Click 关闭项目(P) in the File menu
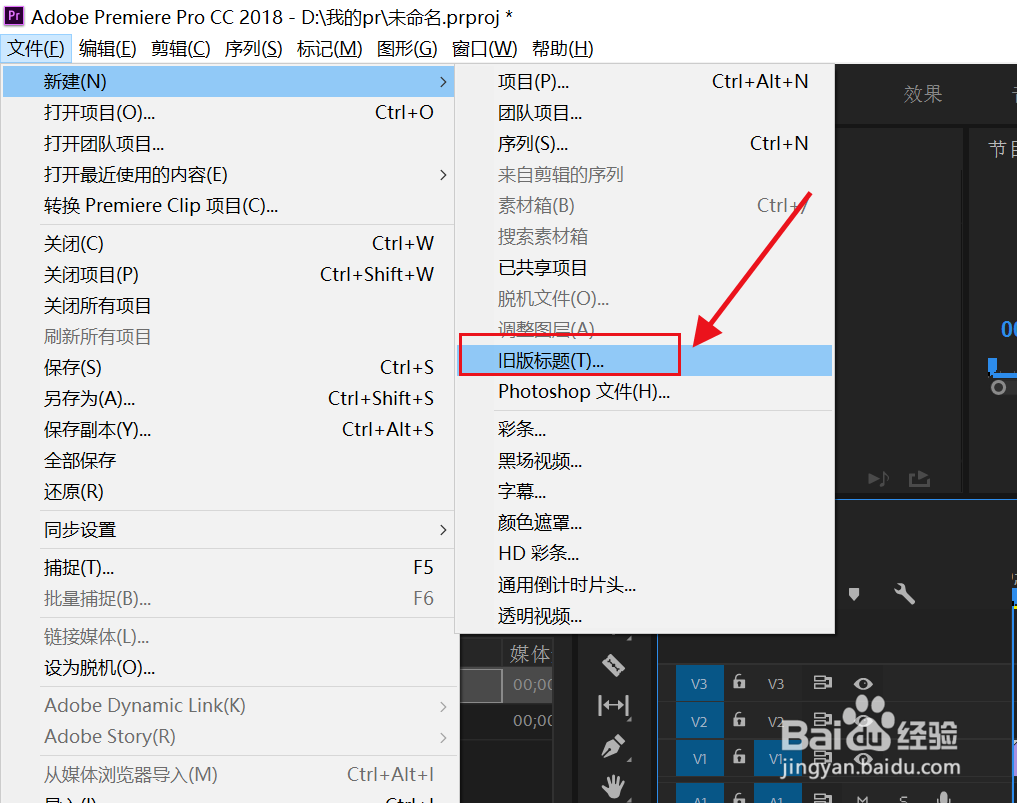 pyautogui.click(x=228, y=275)
